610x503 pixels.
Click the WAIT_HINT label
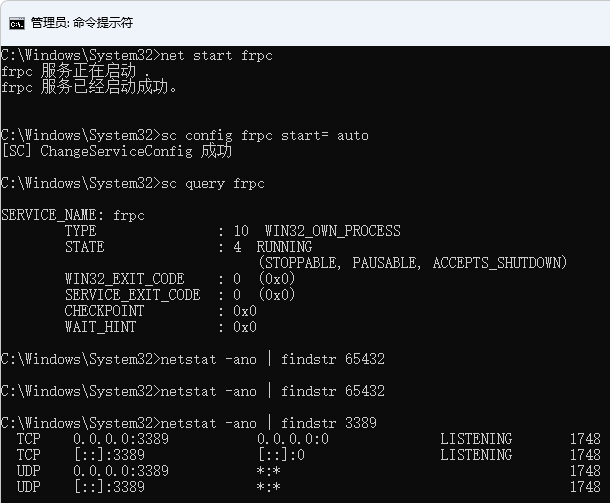100,326
